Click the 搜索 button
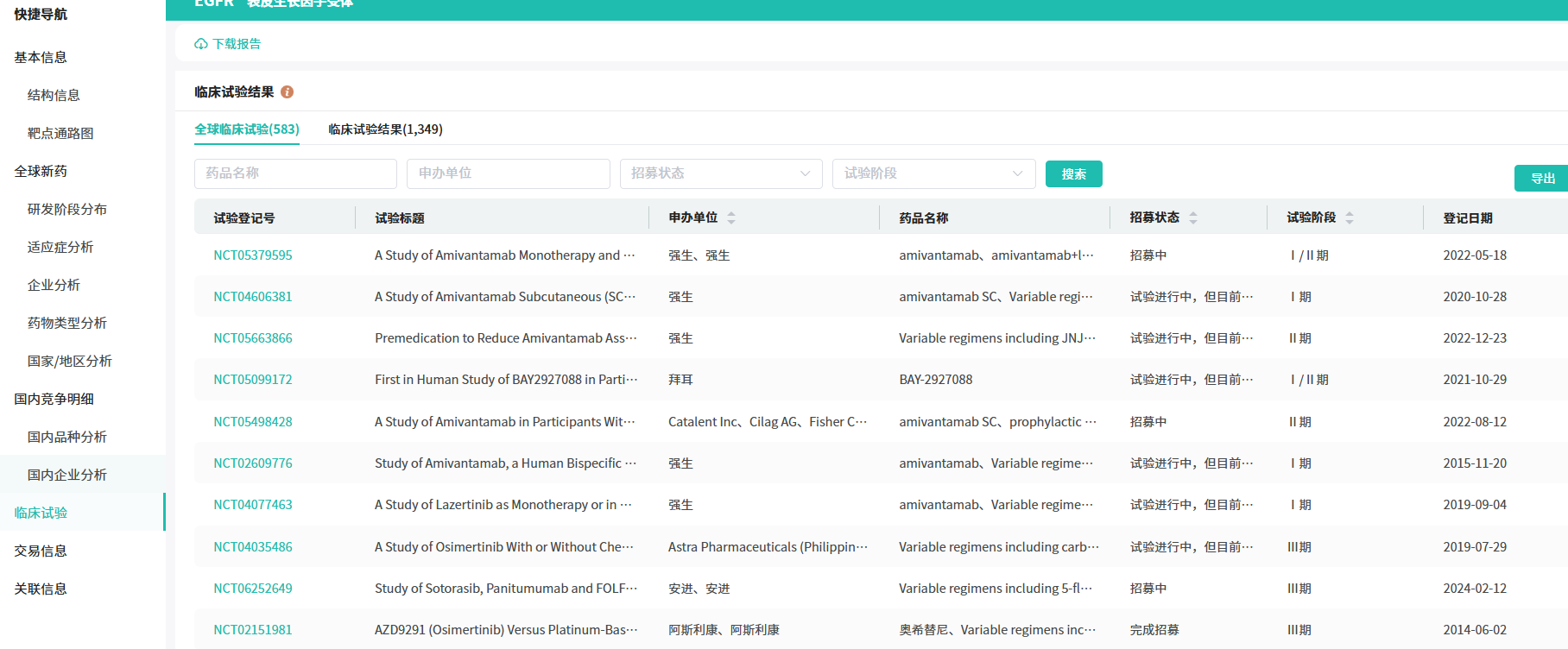 [x=1073, y=173]
